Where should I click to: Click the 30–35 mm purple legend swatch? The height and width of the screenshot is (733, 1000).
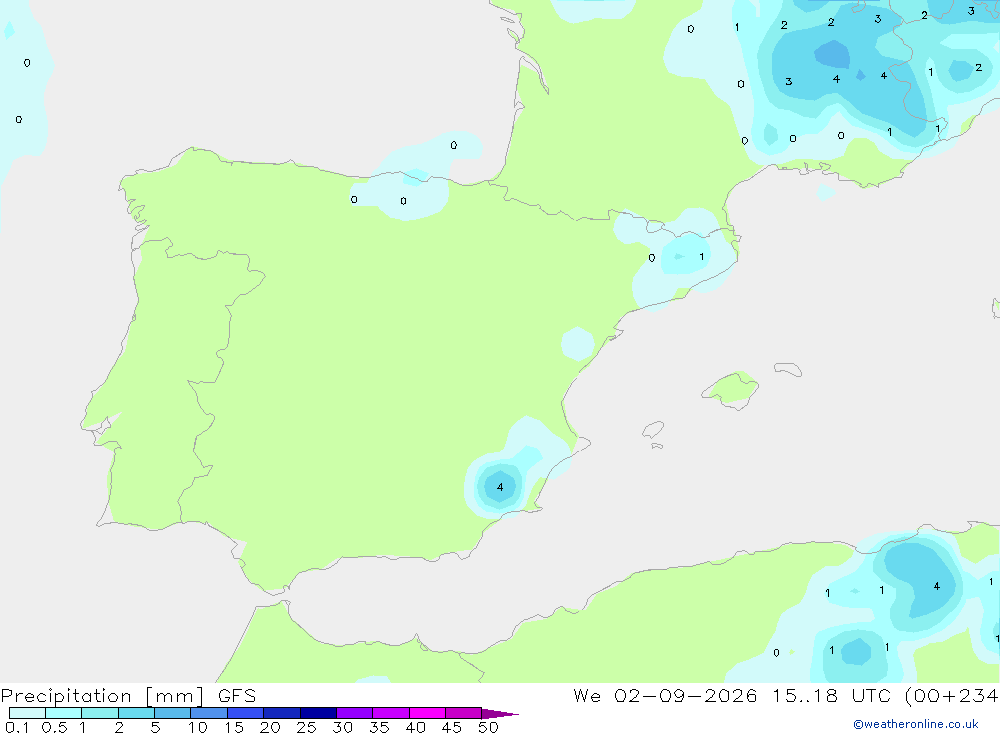coord(354,713)
